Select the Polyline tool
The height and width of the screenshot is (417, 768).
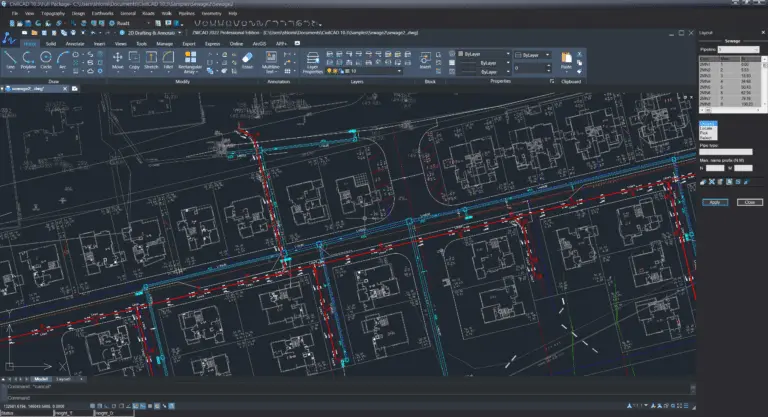point(28,60)
